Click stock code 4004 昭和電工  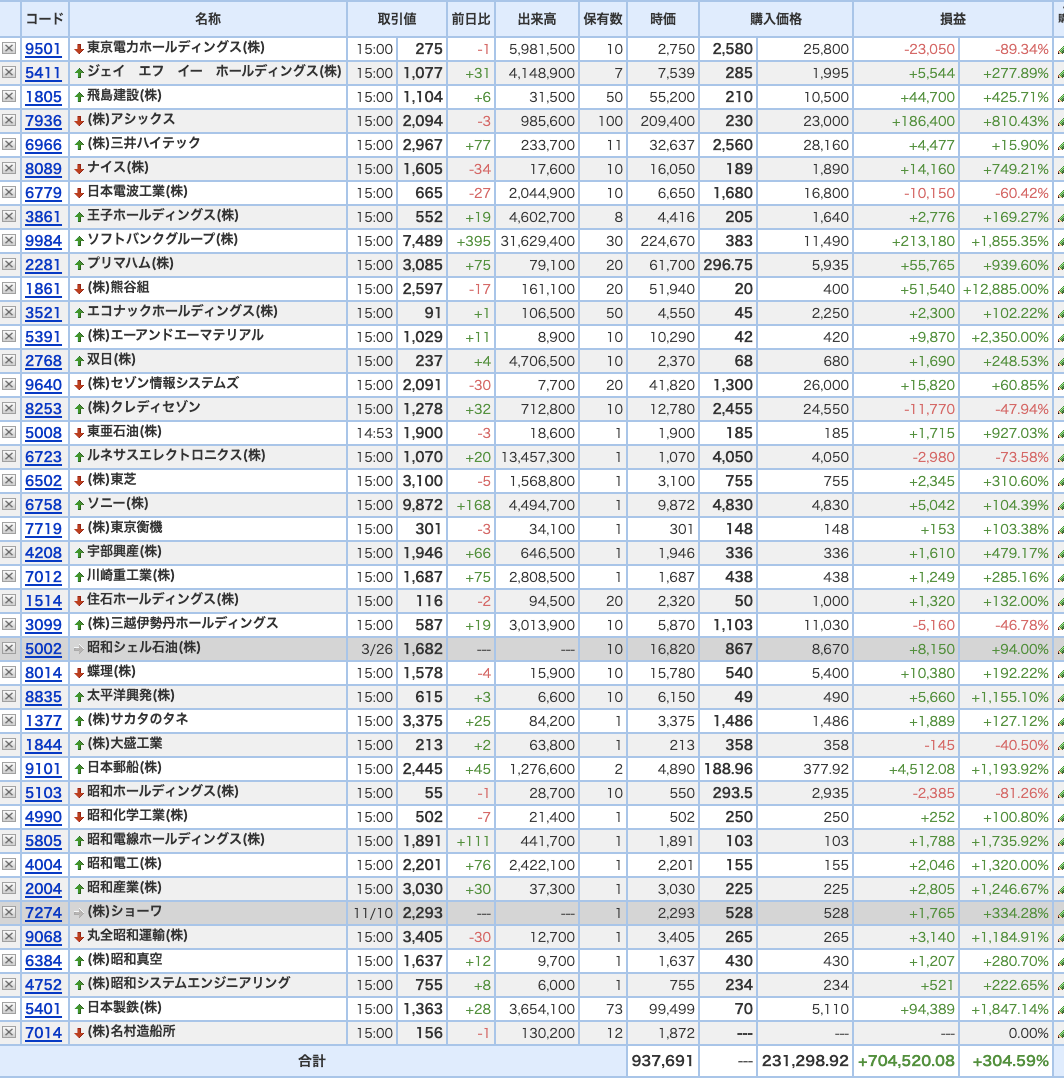[x=43, y=865]
